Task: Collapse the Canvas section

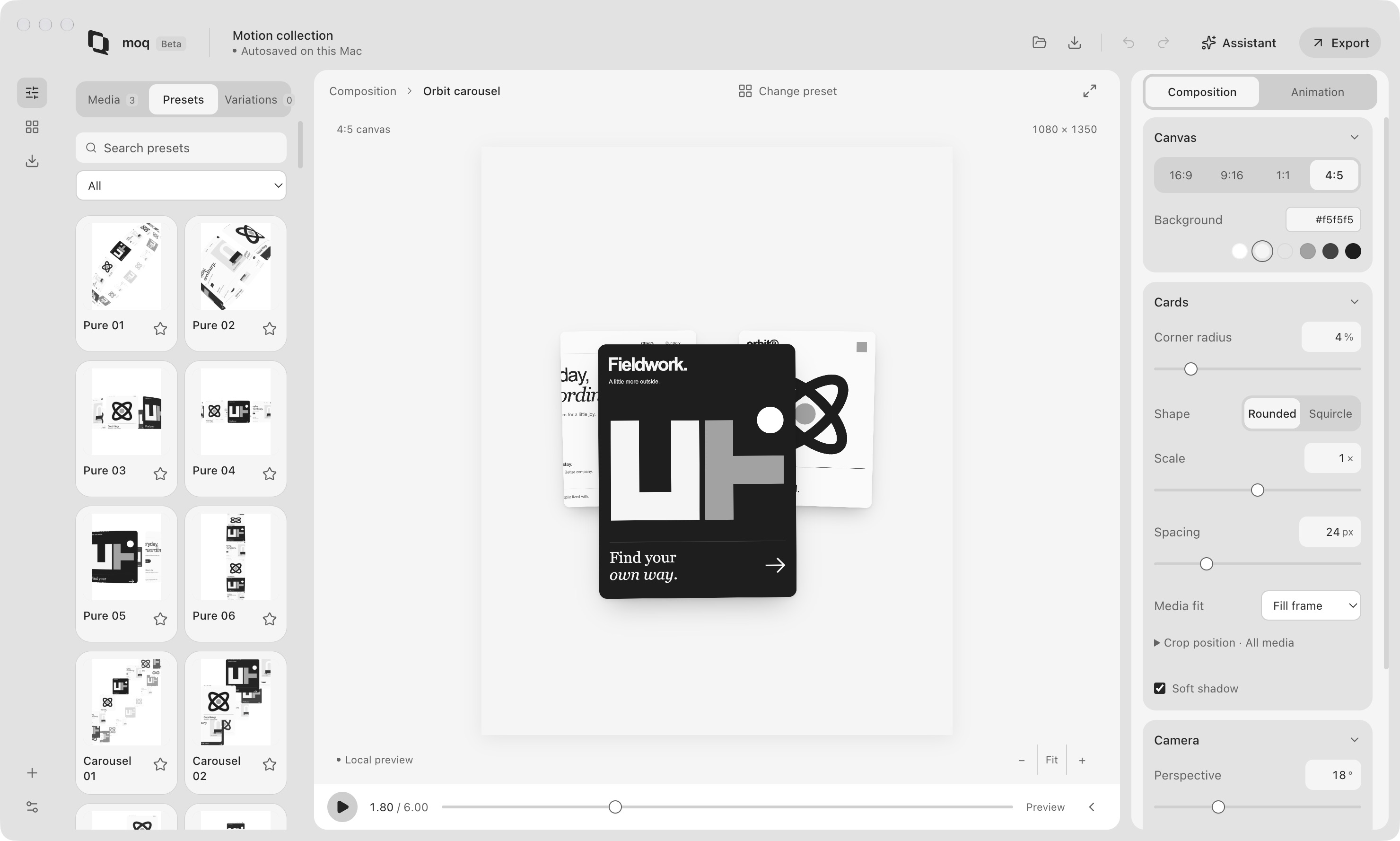Action: pyautogui.click(x=1354, y=138)
